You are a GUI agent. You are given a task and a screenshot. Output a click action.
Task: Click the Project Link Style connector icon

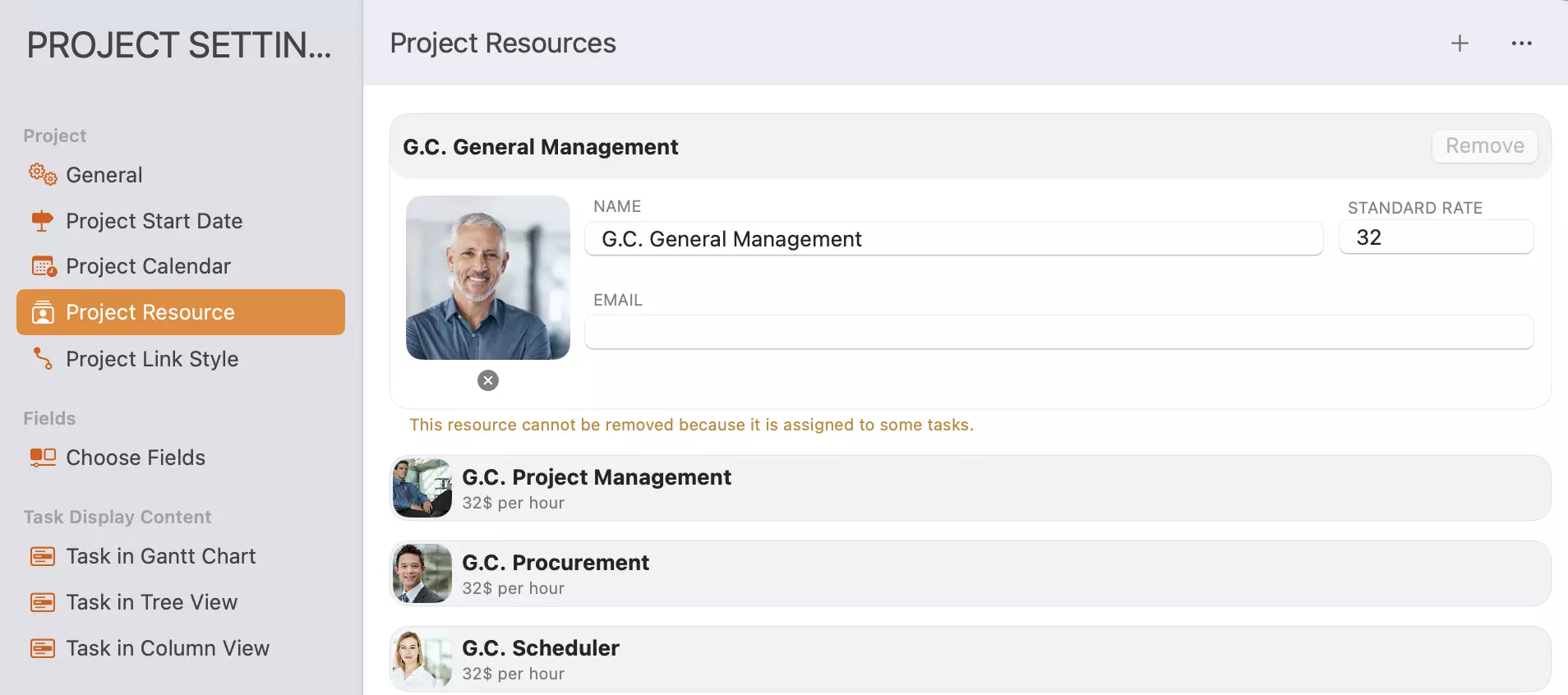43,359
